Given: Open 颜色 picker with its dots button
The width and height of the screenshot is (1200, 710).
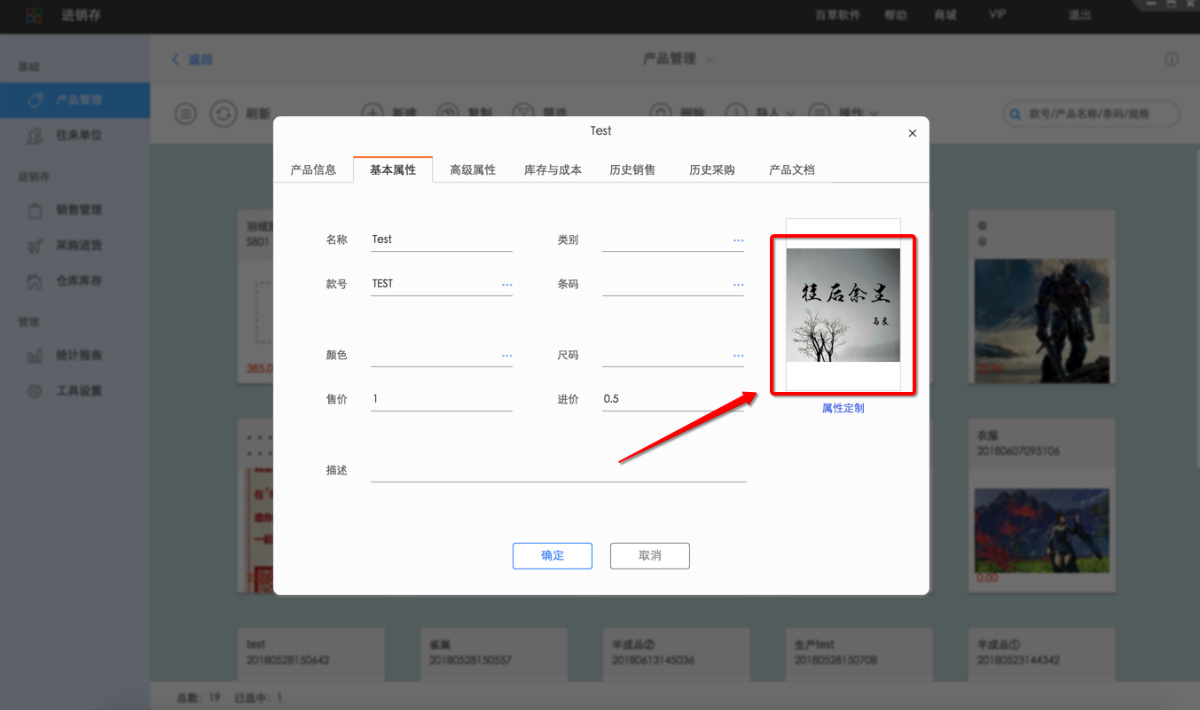Looking at the screenshot, I should 507,355.
